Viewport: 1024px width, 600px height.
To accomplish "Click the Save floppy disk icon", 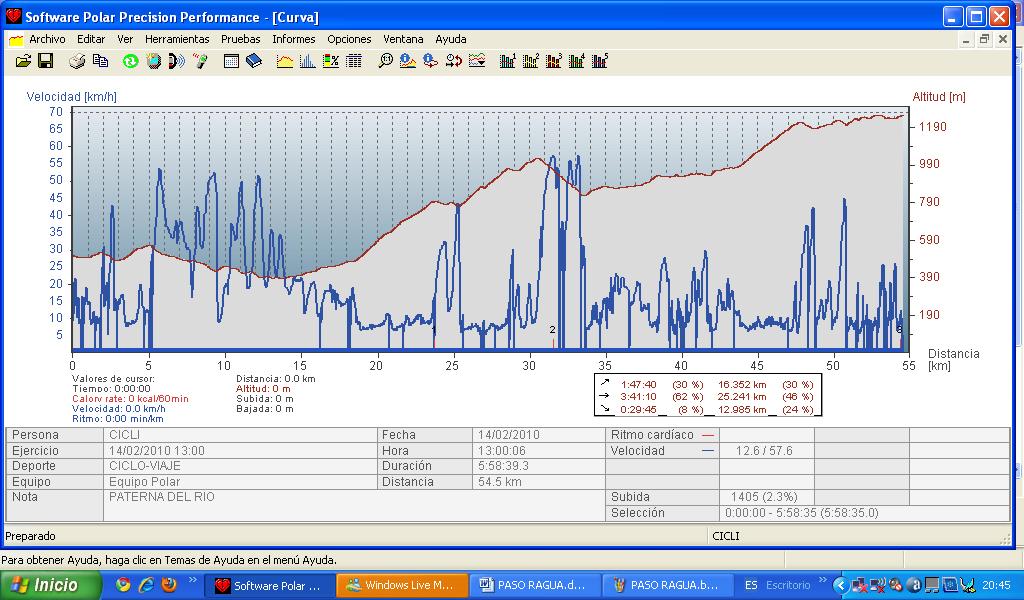I will click(x=45, y=61).
